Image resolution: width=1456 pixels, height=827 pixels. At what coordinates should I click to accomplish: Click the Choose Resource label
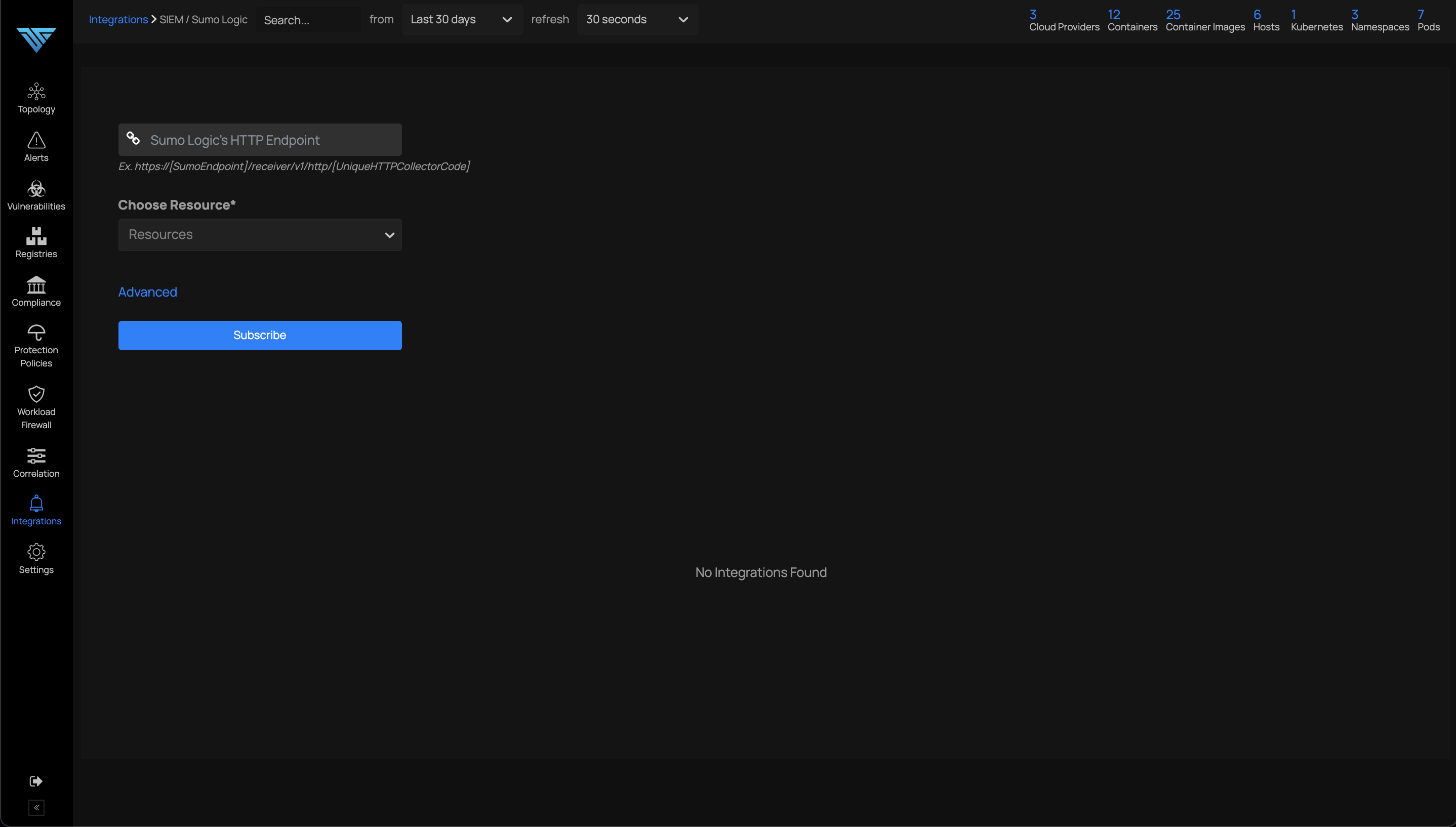pos(177,205)
